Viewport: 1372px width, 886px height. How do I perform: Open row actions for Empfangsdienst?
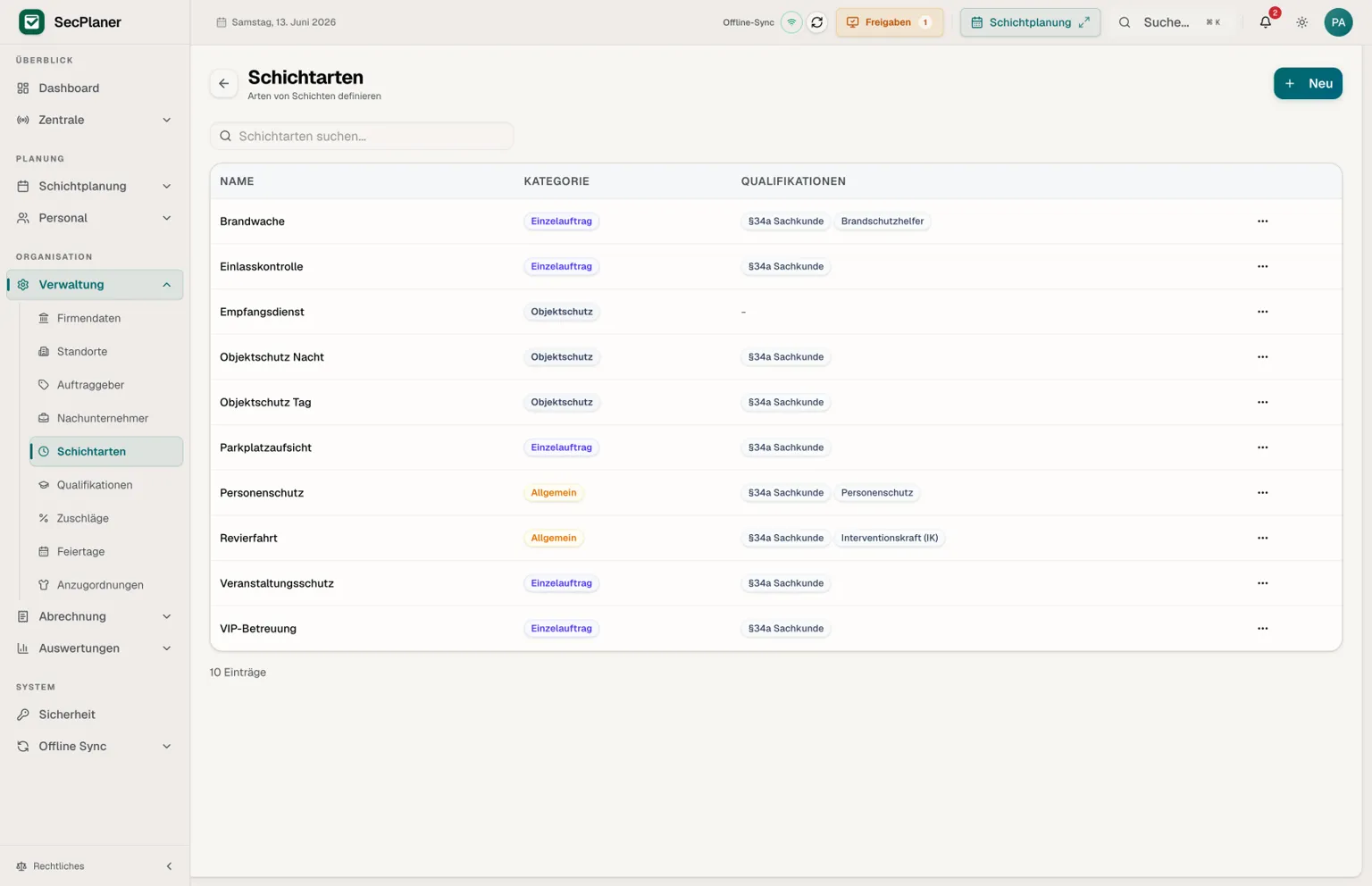tap(1262, 312)
